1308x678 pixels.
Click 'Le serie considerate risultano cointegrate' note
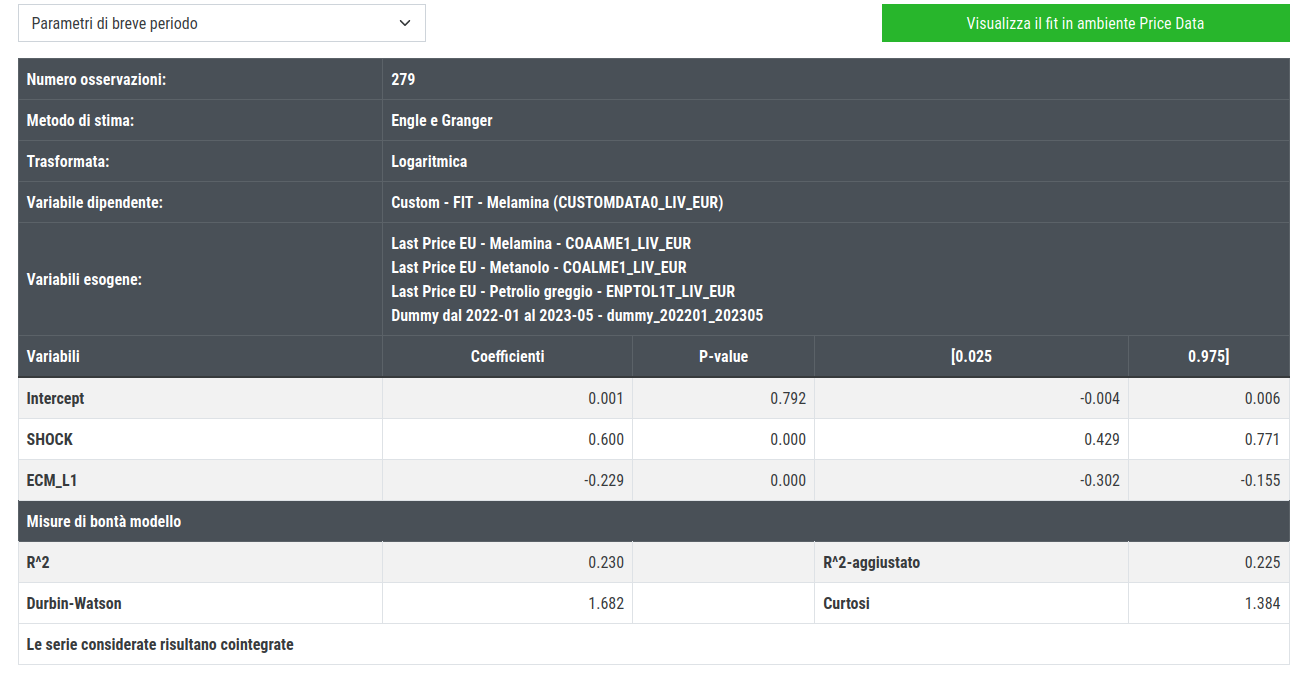(x=160, y=644)
